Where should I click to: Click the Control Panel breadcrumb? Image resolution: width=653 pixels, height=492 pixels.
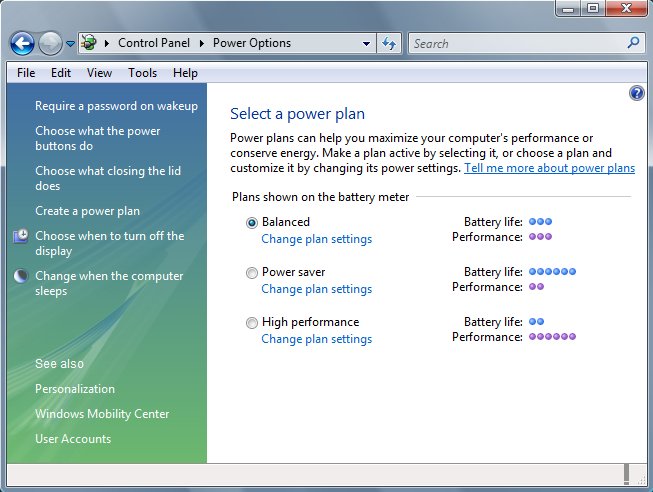pos(154,43)
